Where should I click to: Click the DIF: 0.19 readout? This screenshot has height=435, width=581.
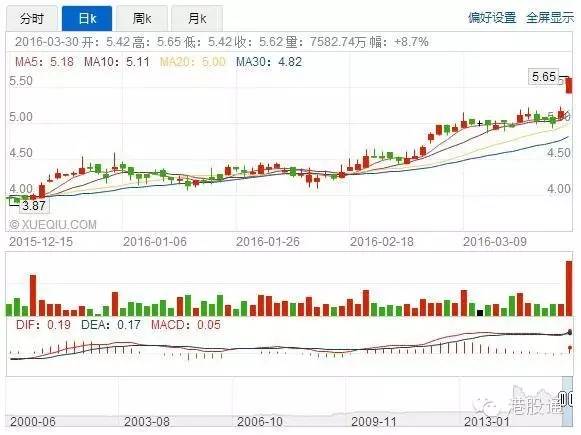tap(43, 325)
